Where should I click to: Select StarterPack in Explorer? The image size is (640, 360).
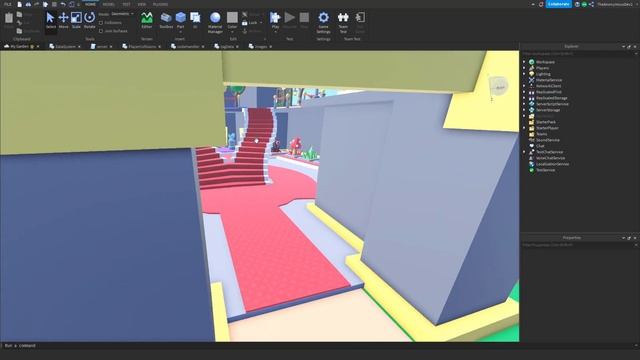tap(545, 122)
